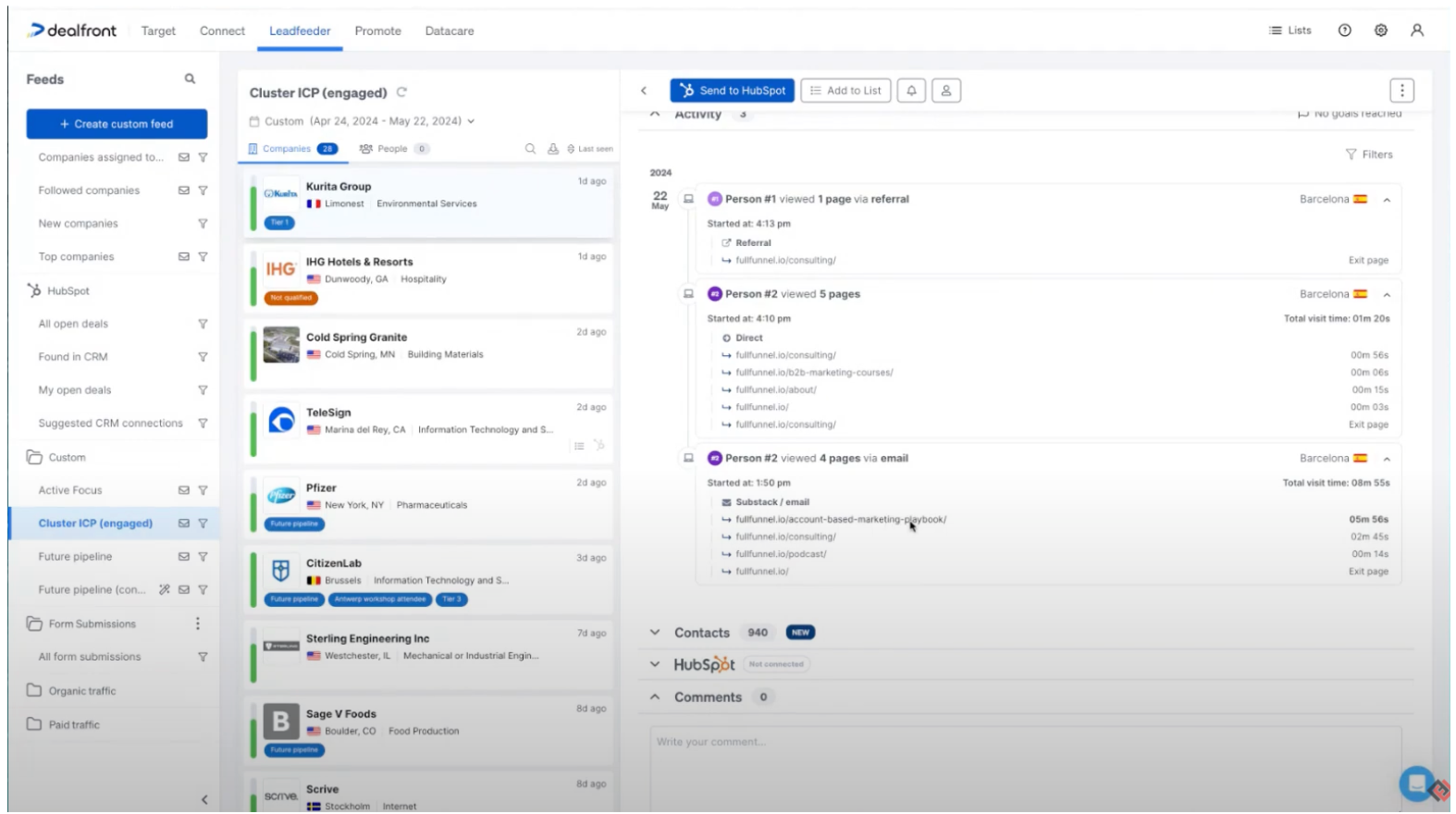The height and width of the screenshot is (814, 1456).
Task: Collapse the Comments section
Action: (655, 697)
